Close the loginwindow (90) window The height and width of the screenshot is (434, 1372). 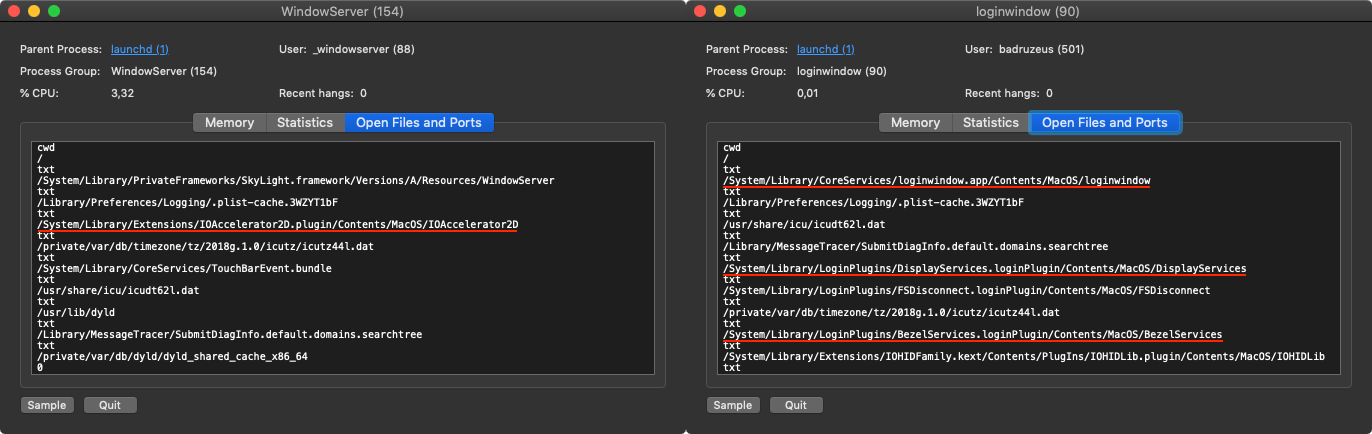(700, 11)
